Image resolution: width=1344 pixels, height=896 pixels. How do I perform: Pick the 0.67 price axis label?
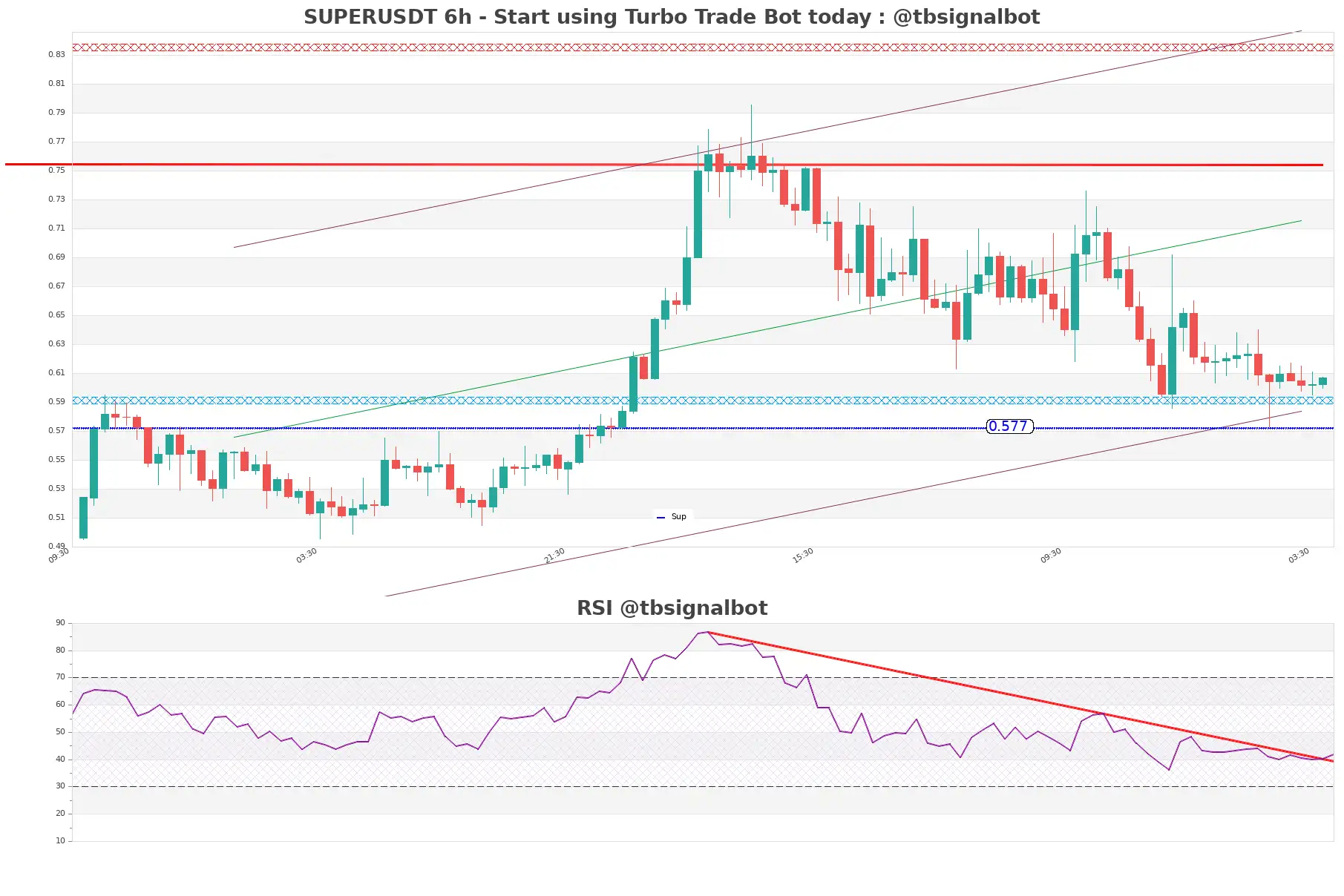pyautogui.click(x=56, y=286)
